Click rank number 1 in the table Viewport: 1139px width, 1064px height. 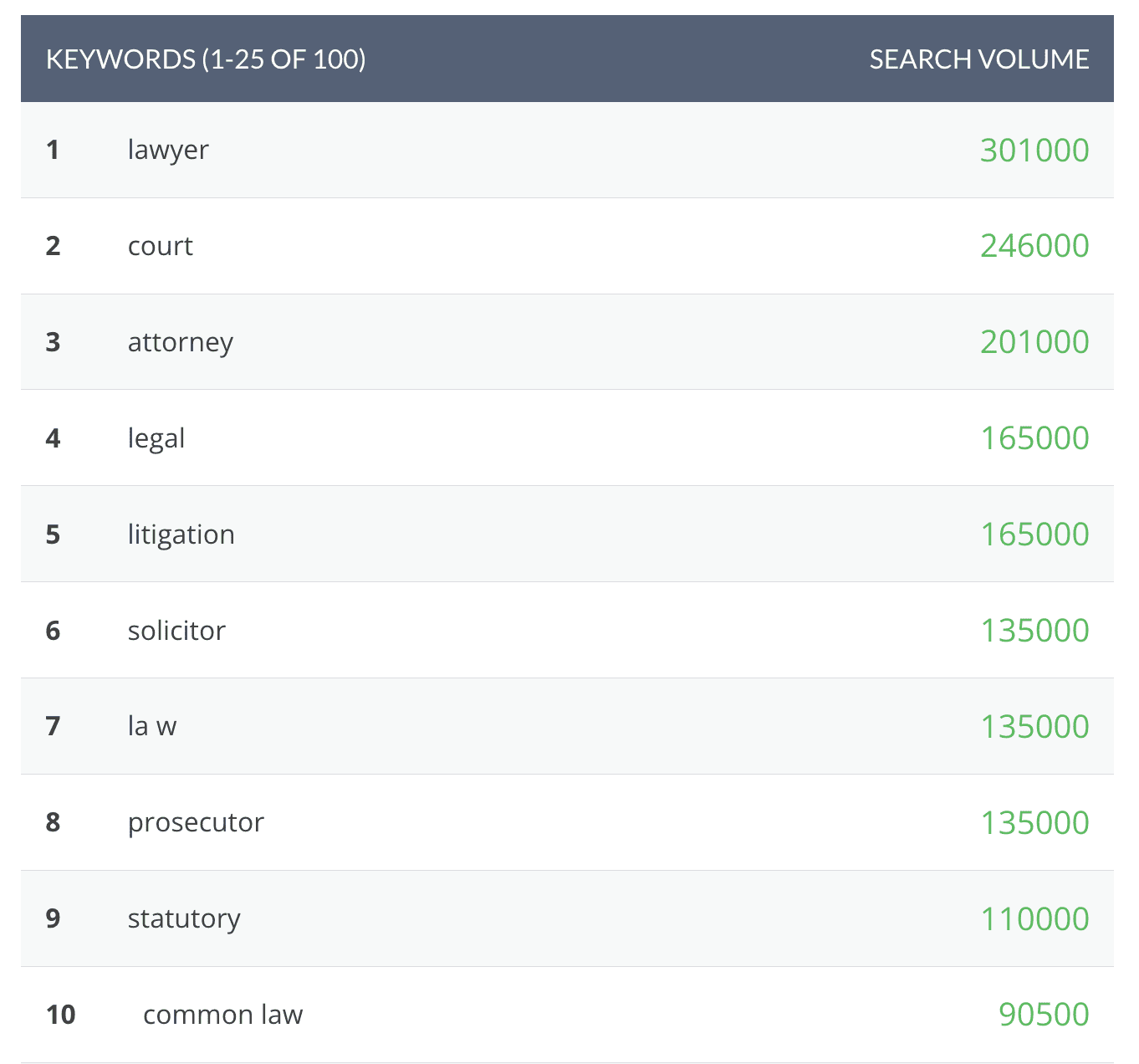[53, 151]
